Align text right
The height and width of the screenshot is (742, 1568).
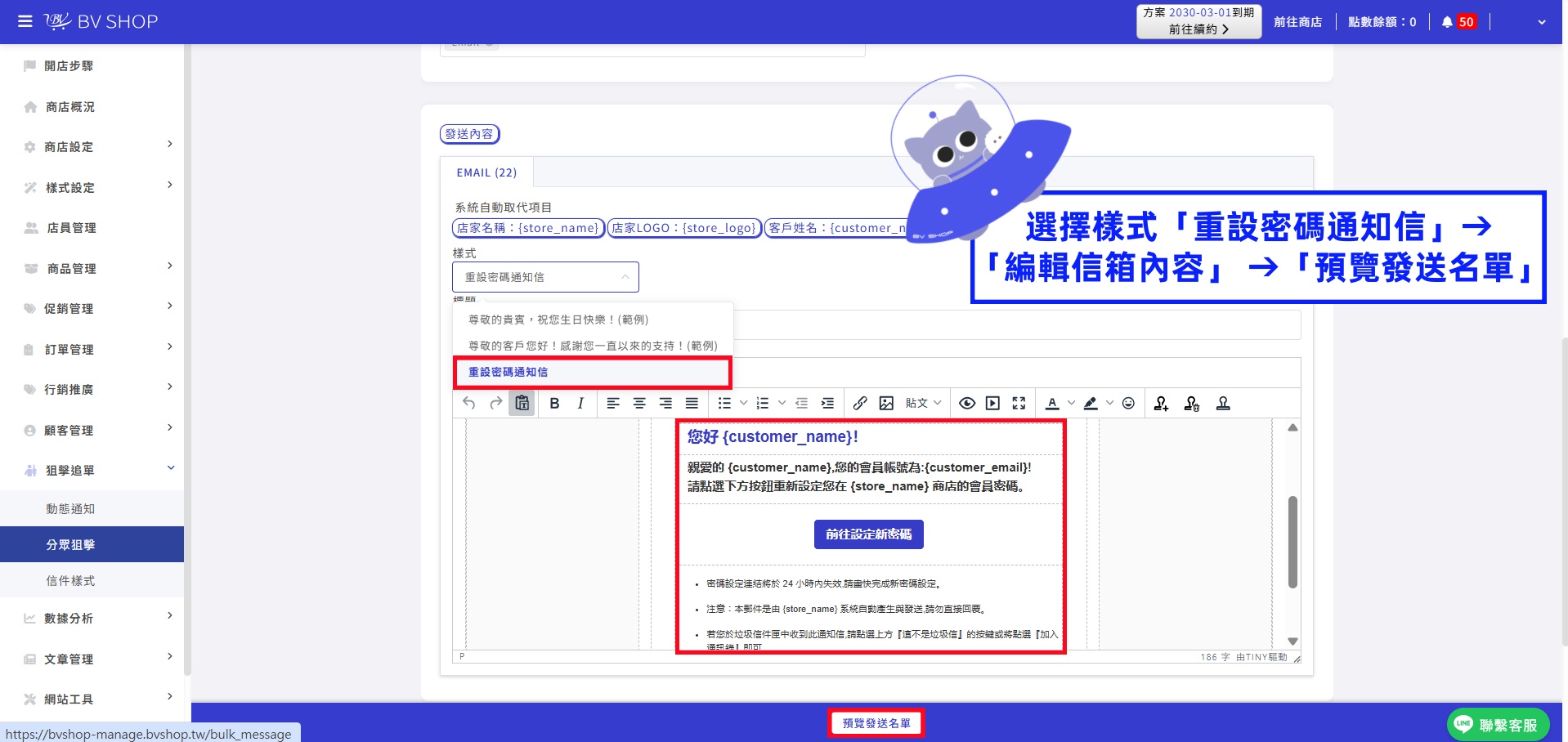(x=665, y=403)
